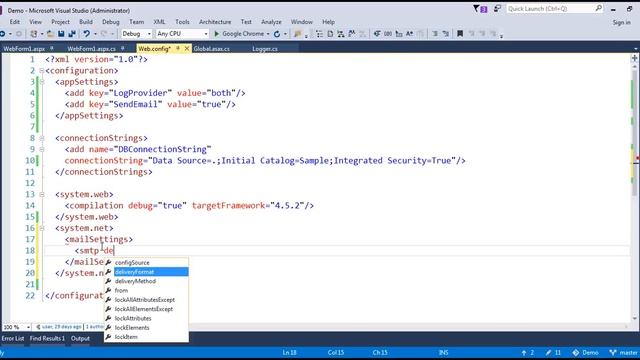Screen dimensions: 640x360
Task: Click the browser Refresh icon in toolbar
Action: click(277, 34)
